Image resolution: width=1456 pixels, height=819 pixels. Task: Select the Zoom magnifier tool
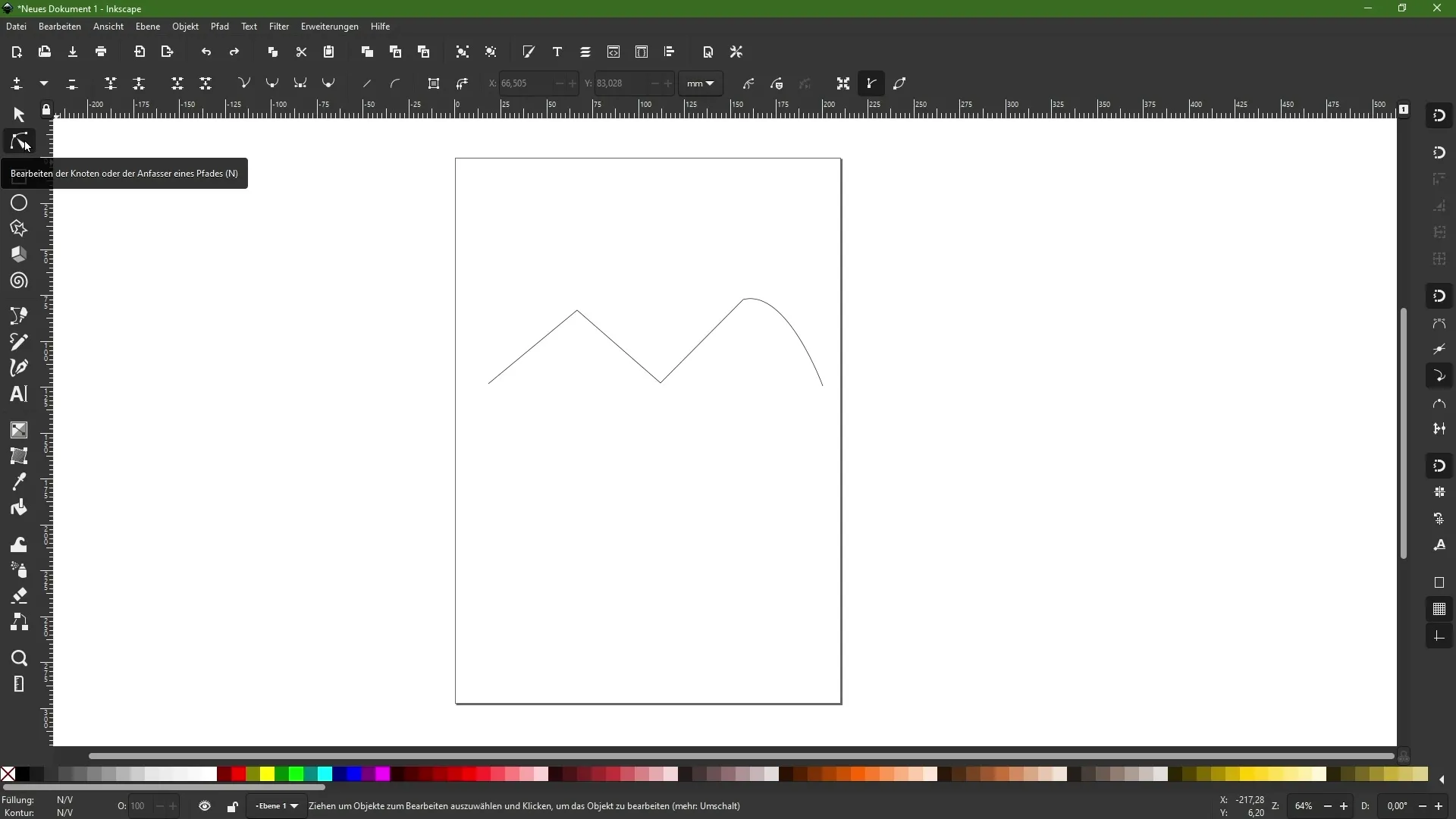19,658
